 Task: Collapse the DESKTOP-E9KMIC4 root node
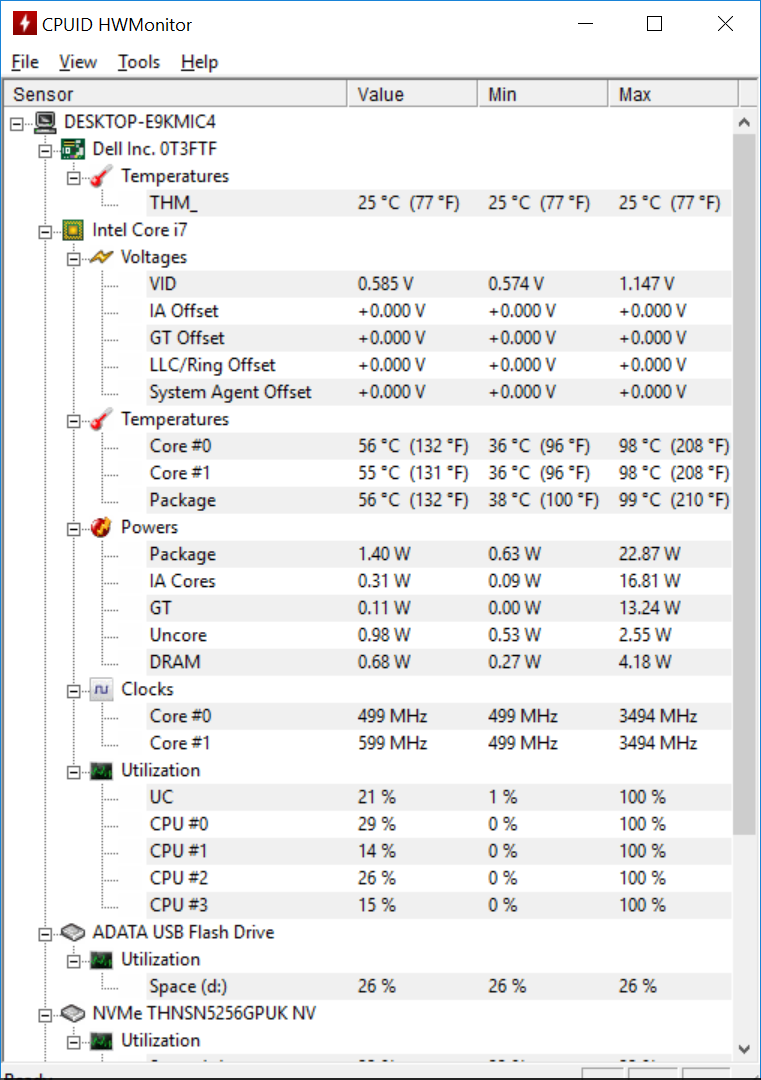[x=17, y=124]
